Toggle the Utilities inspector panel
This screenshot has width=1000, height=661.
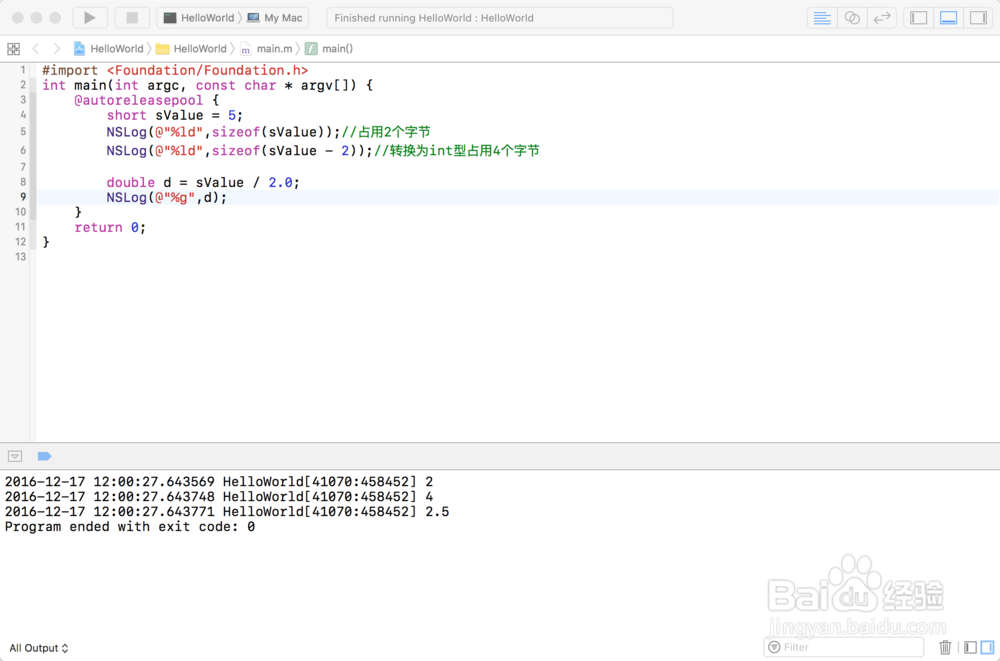[x=978, y=18]
